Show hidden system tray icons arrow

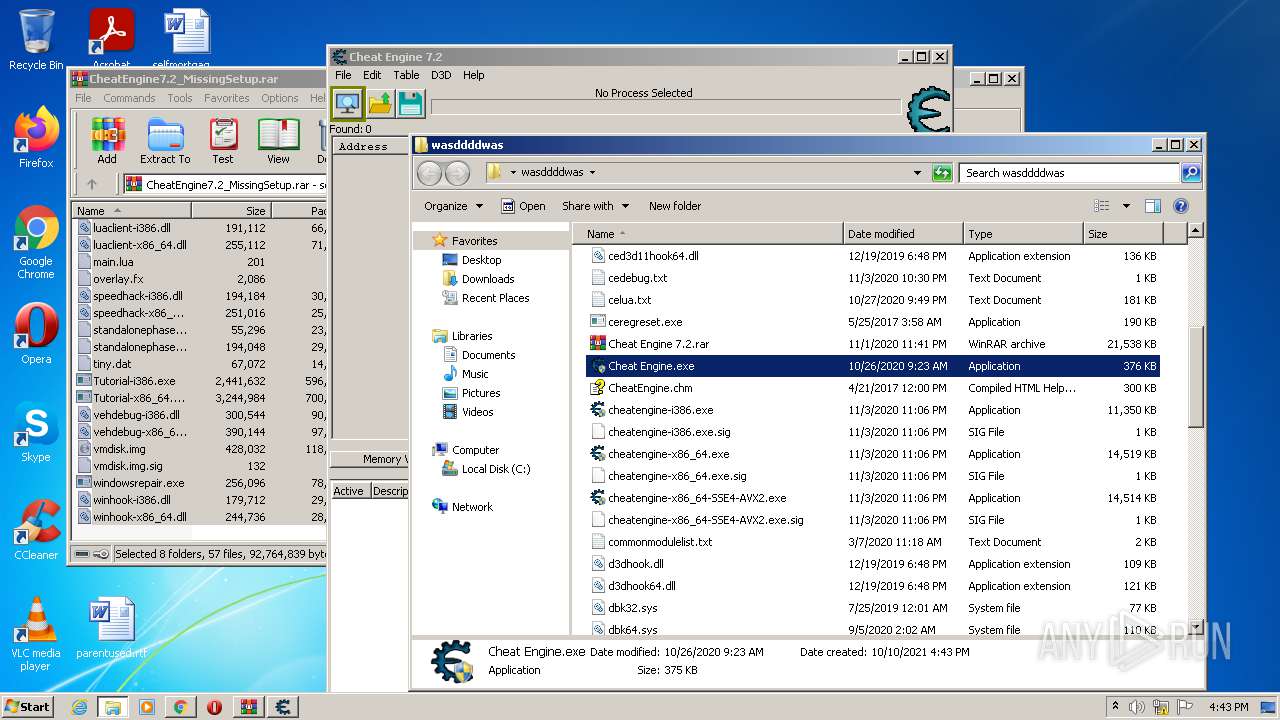tap(1115, 707)
